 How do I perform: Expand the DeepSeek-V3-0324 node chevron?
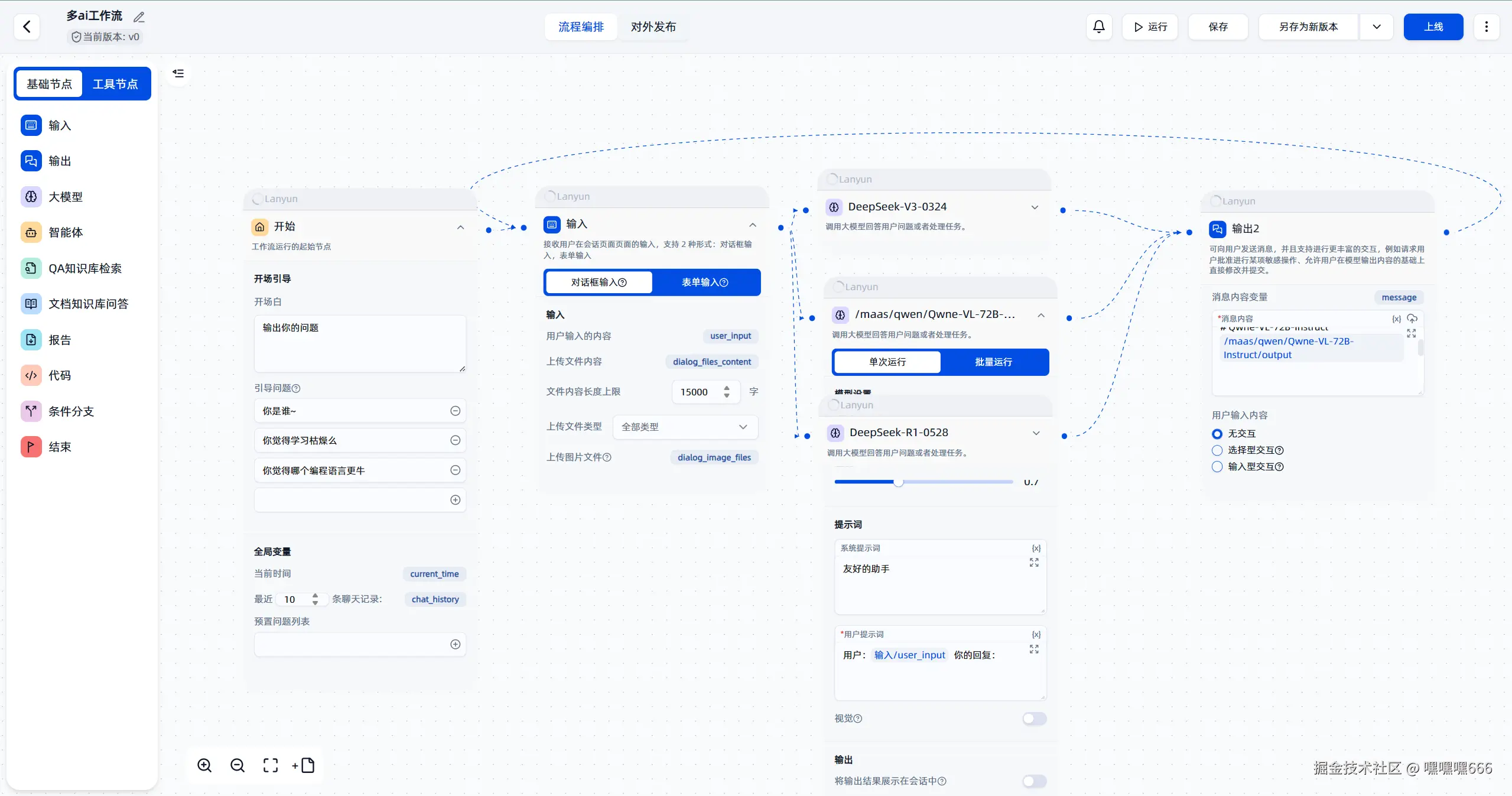click(1035, 207)
